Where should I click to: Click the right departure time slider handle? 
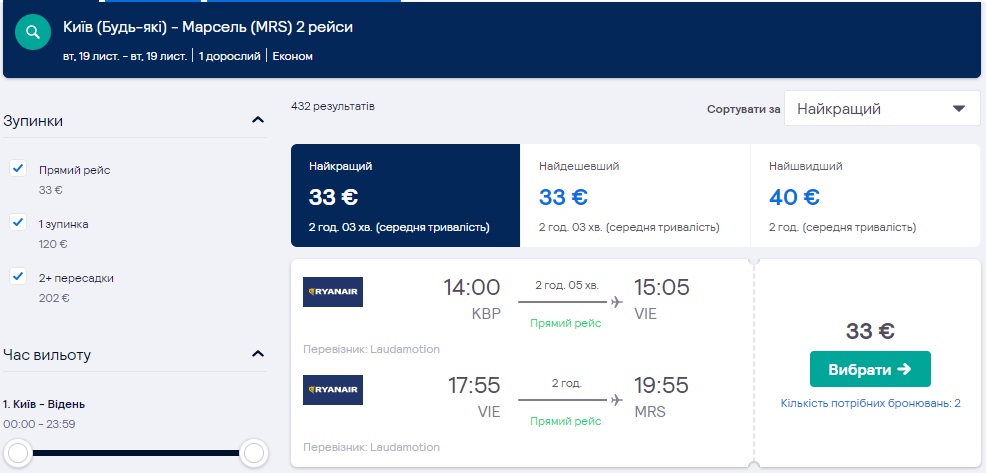pyautogui.click(x=254, y=454)
